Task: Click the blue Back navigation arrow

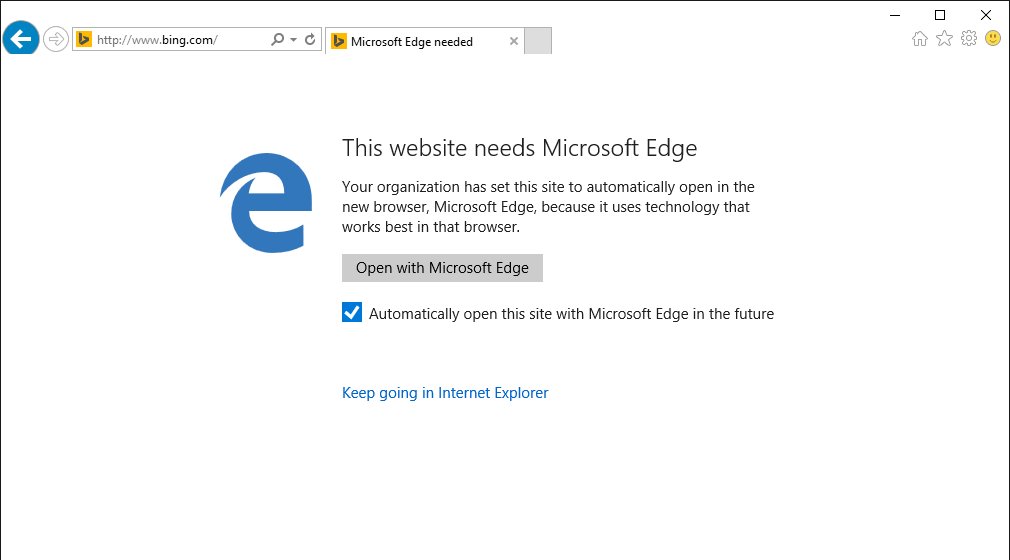Action: (x=21, y=40)
